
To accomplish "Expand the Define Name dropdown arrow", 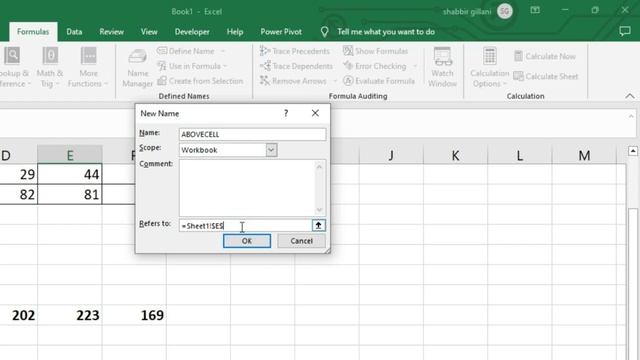I will tap(223, 51).
